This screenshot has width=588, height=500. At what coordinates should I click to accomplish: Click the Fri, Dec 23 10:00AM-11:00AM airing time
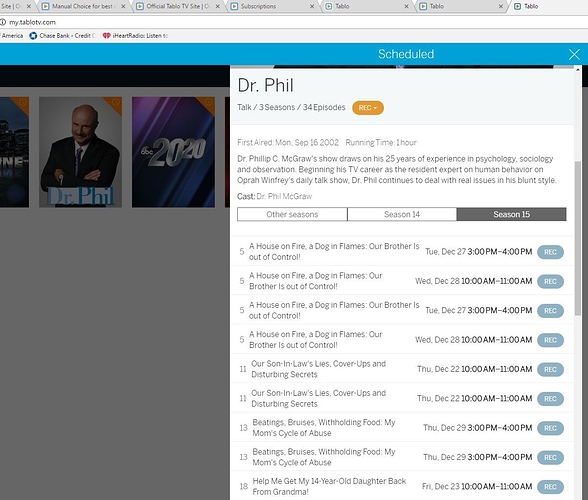pos(477,486)
